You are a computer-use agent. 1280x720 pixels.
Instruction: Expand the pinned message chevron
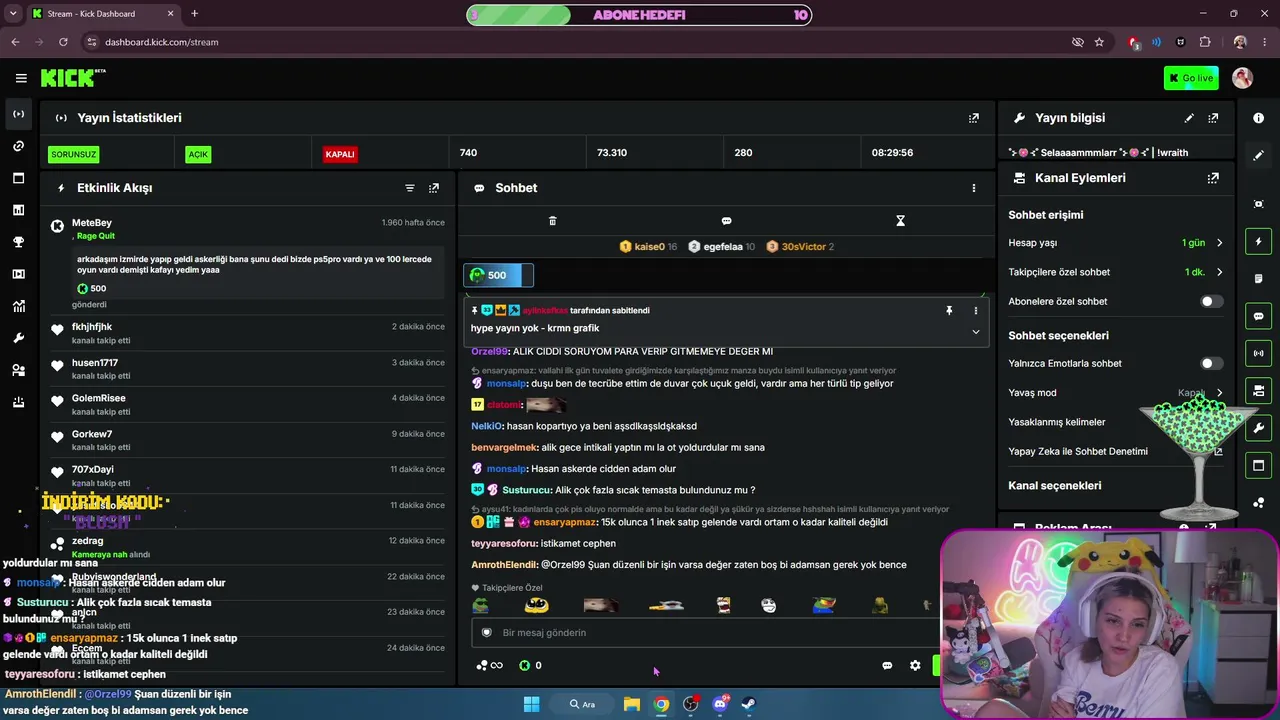[976, 332]
